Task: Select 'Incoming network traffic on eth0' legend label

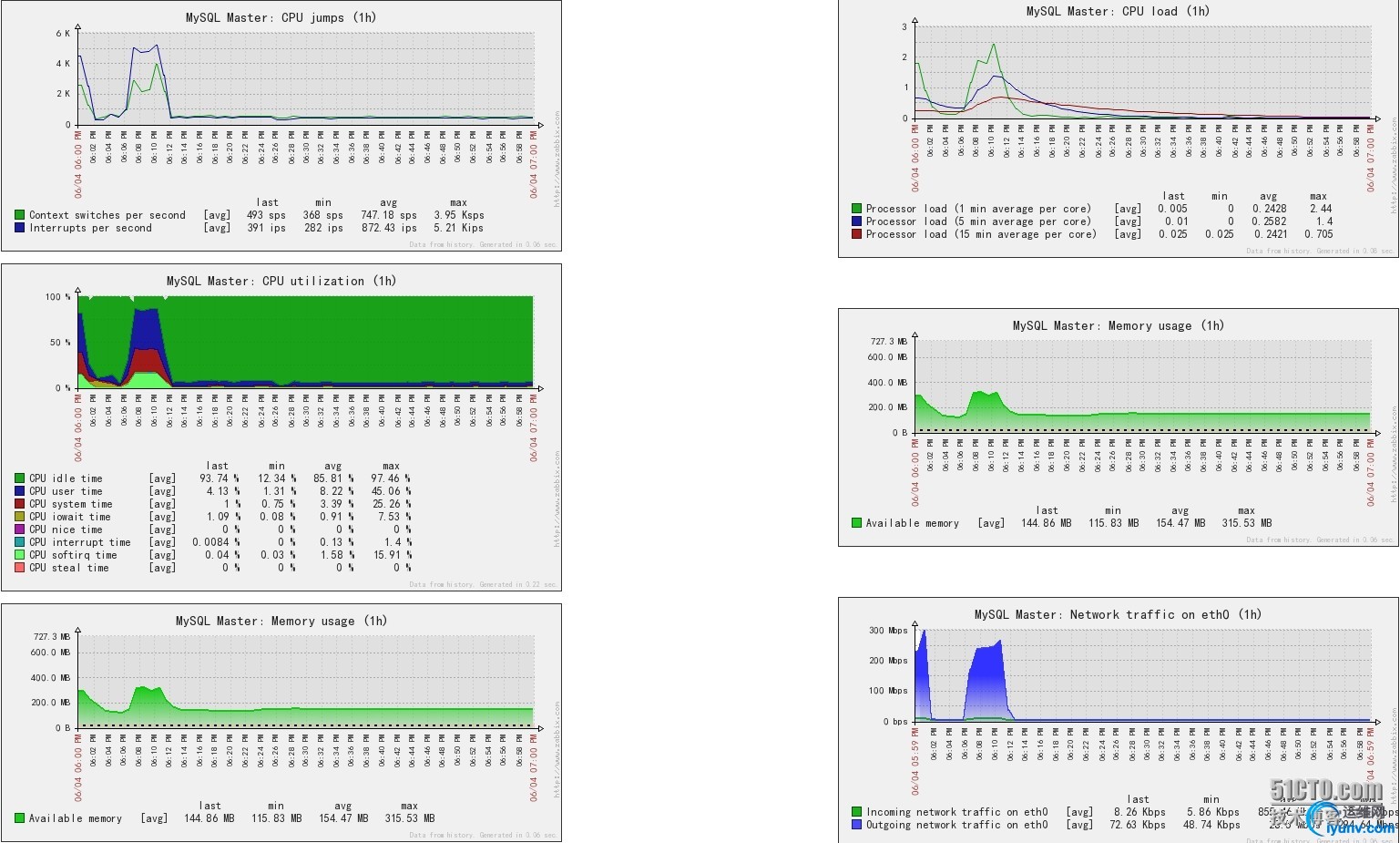Action: (957, 812)
